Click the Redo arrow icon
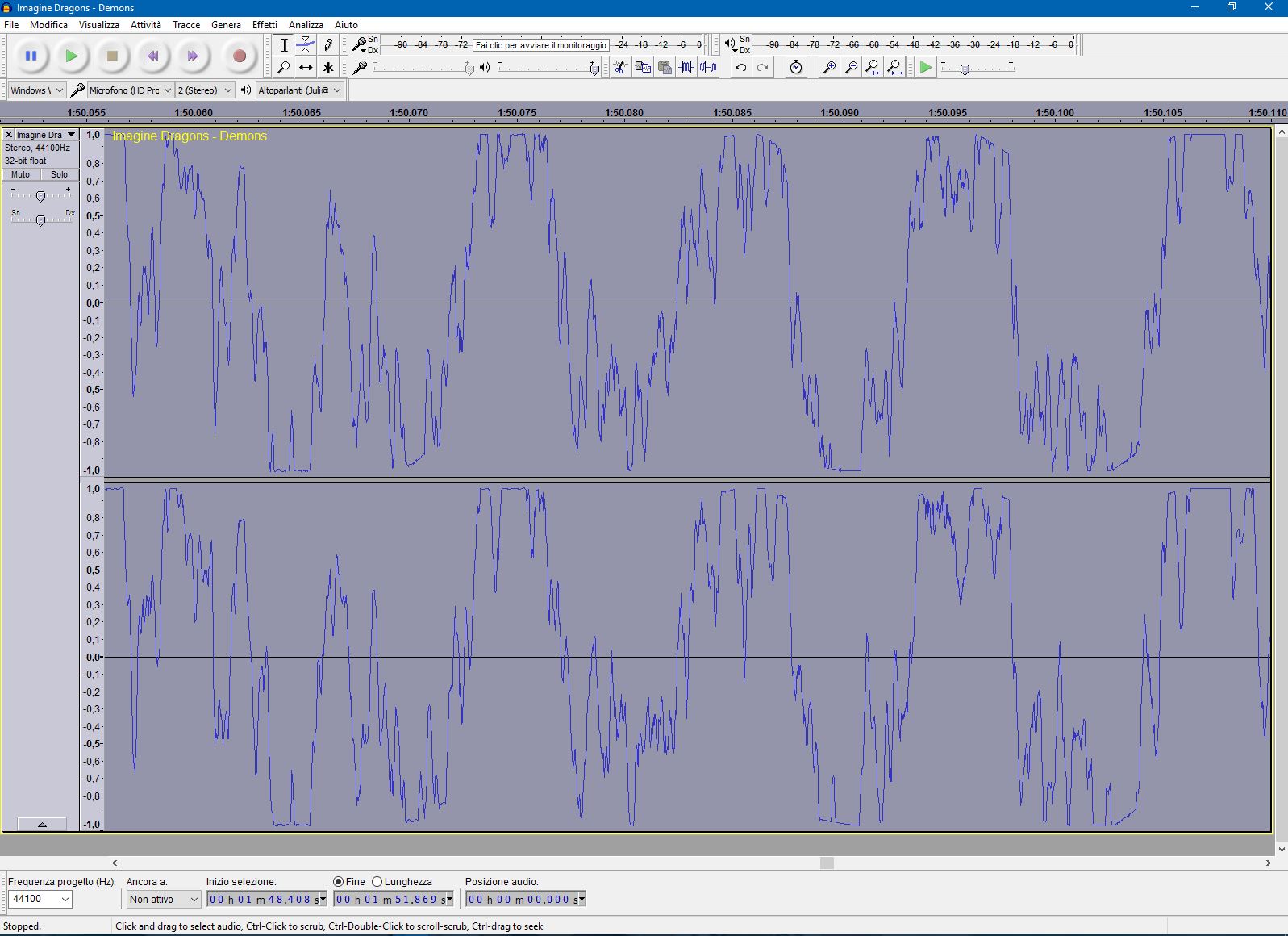This screenshot has width=1288, height=936. pyautogui.click(x=762, y=67)
